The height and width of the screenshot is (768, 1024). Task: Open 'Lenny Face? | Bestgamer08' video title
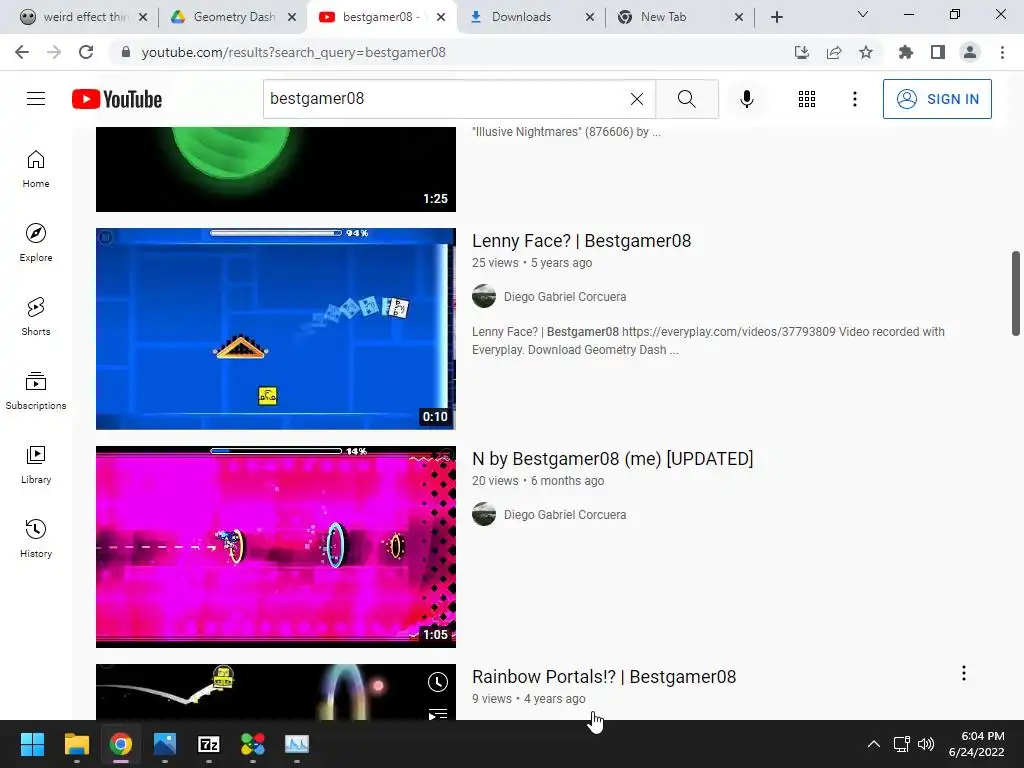coord(581,241)
